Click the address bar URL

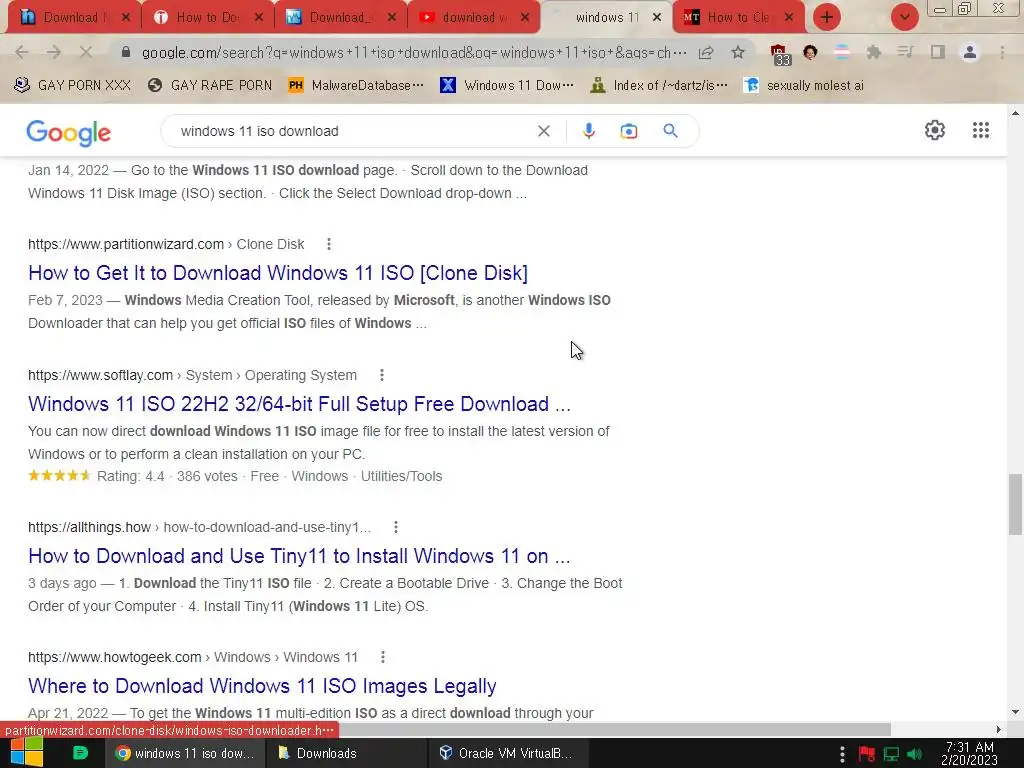(x=414, y=52)
